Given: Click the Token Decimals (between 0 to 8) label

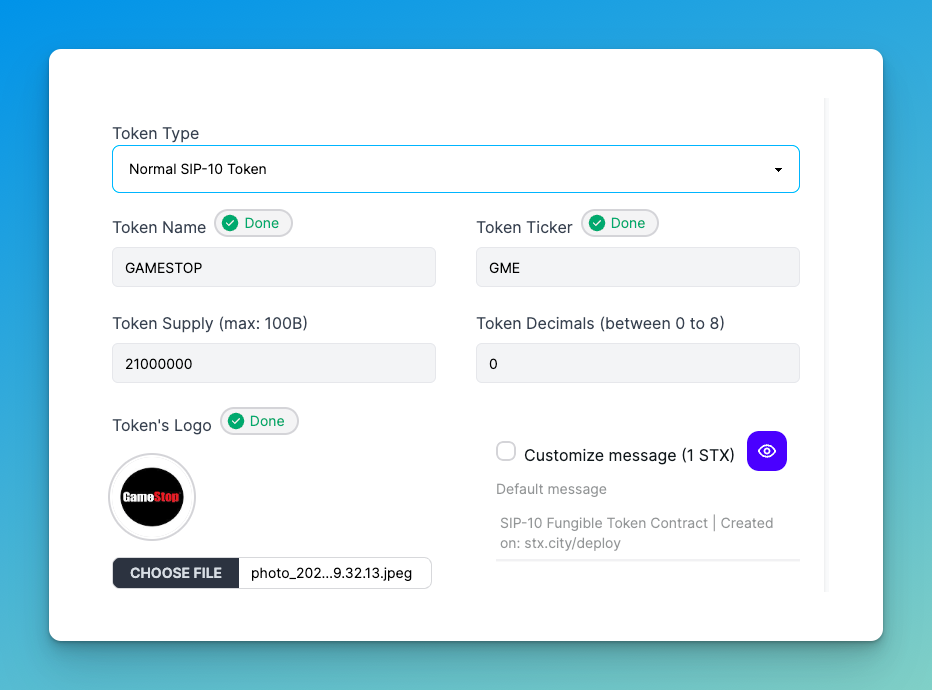Looking at the screenshot, I should 600,323.
